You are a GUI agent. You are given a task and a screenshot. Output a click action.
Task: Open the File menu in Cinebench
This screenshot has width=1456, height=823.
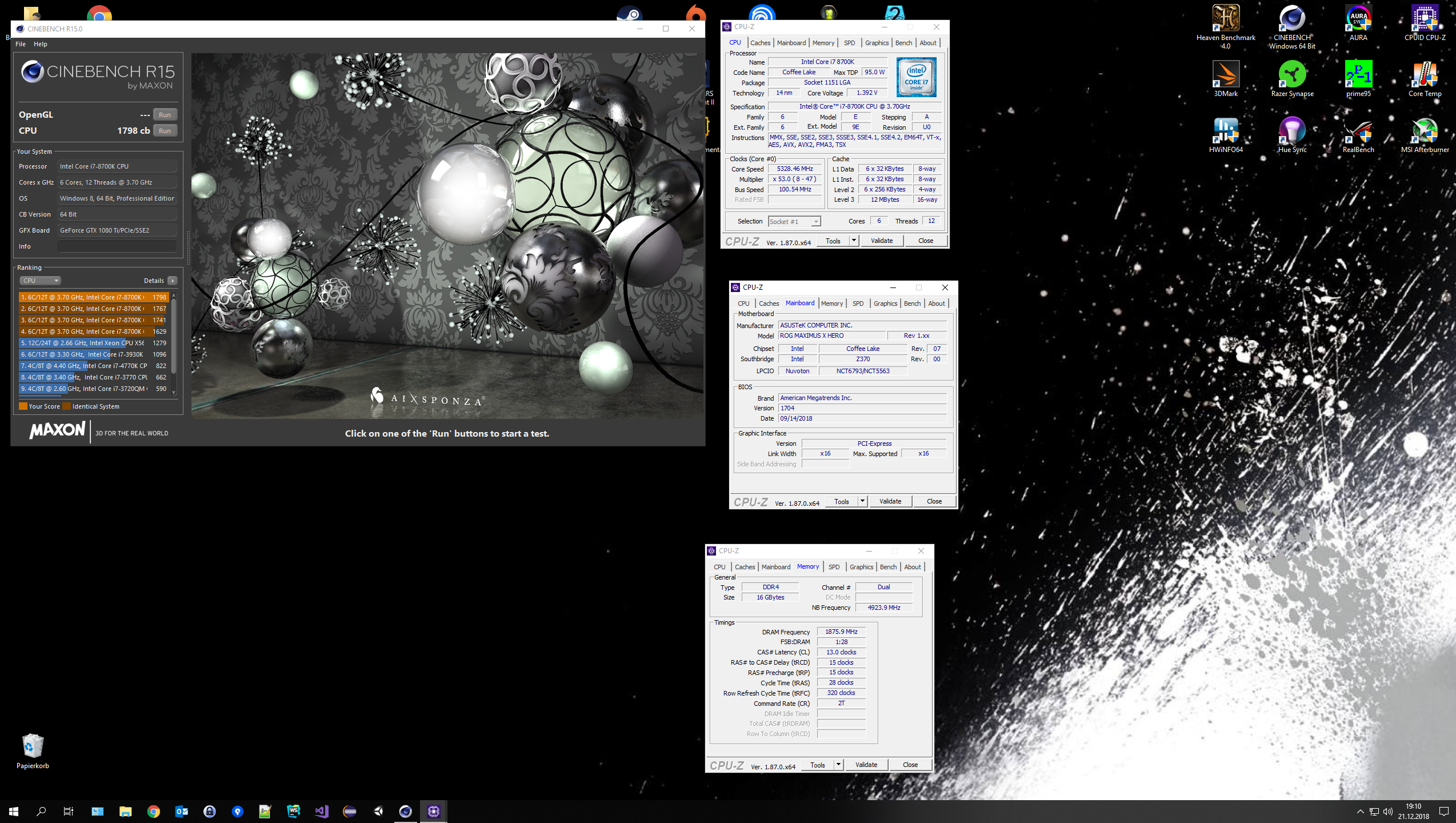point(21,44)
